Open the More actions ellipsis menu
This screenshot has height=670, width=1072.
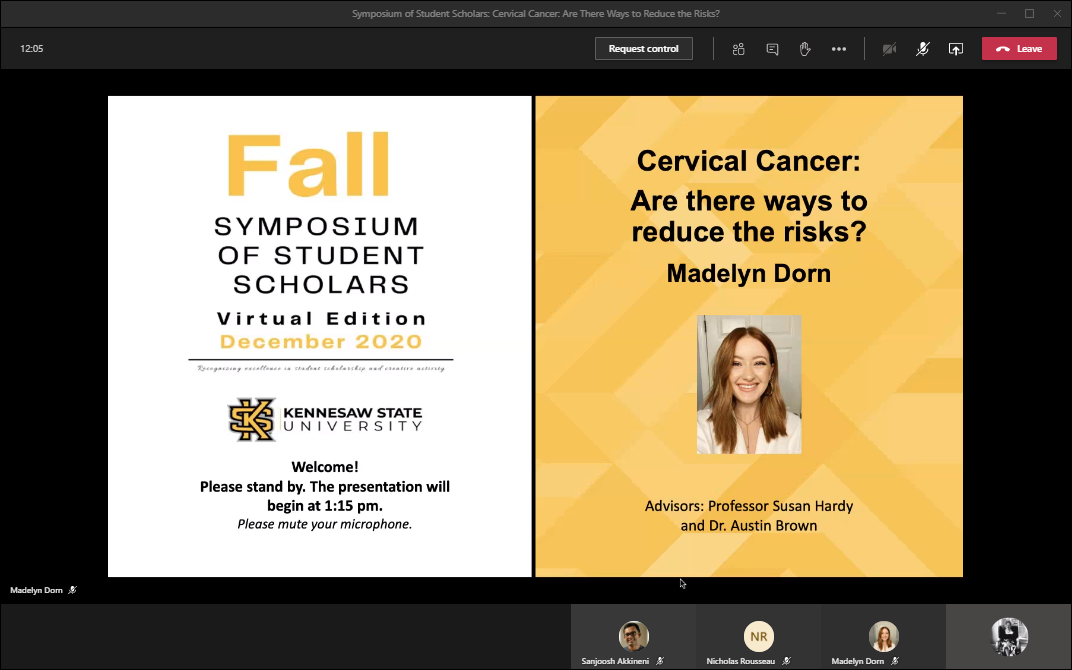(839, 49)
